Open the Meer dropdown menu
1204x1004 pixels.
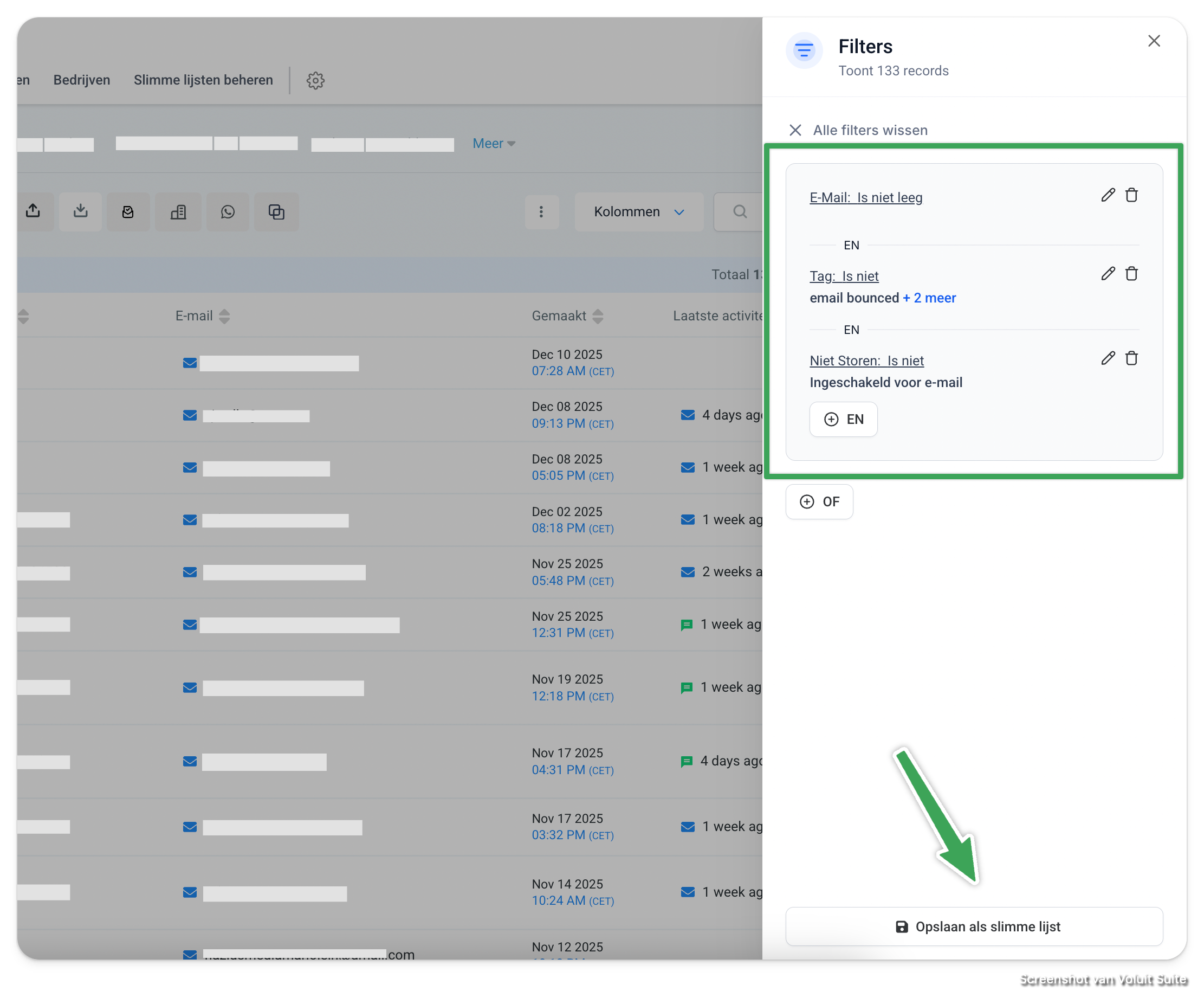[493, 144]
